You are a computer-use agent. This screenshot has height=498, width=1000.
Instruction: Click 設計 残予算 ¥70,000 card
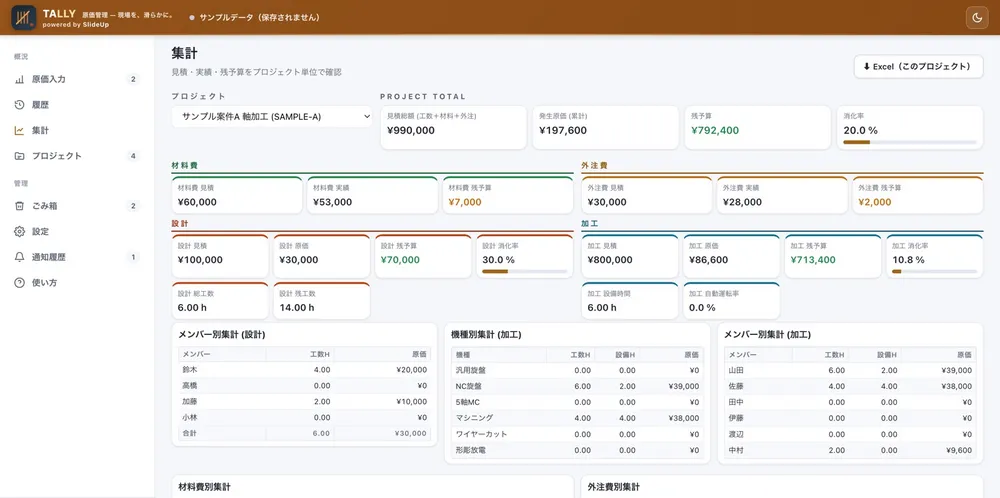point(423,256)
